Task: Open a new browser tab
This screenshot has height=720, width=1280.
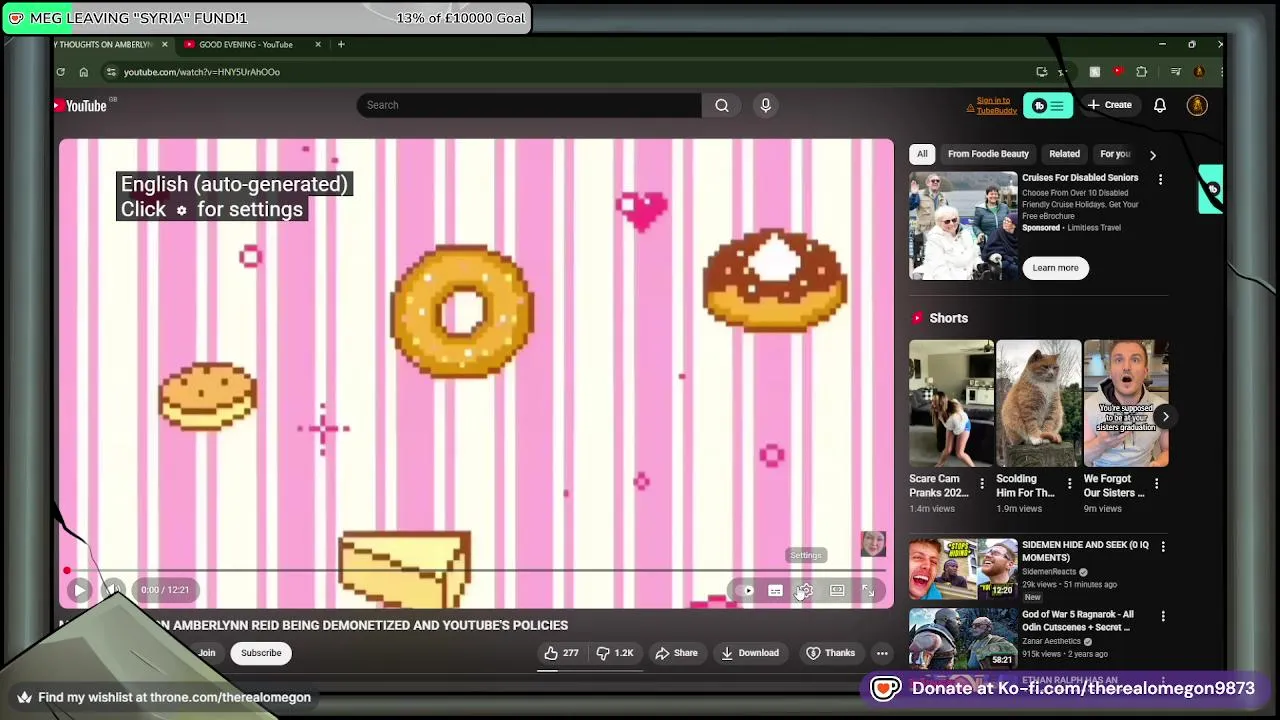Action: point(341,44)
